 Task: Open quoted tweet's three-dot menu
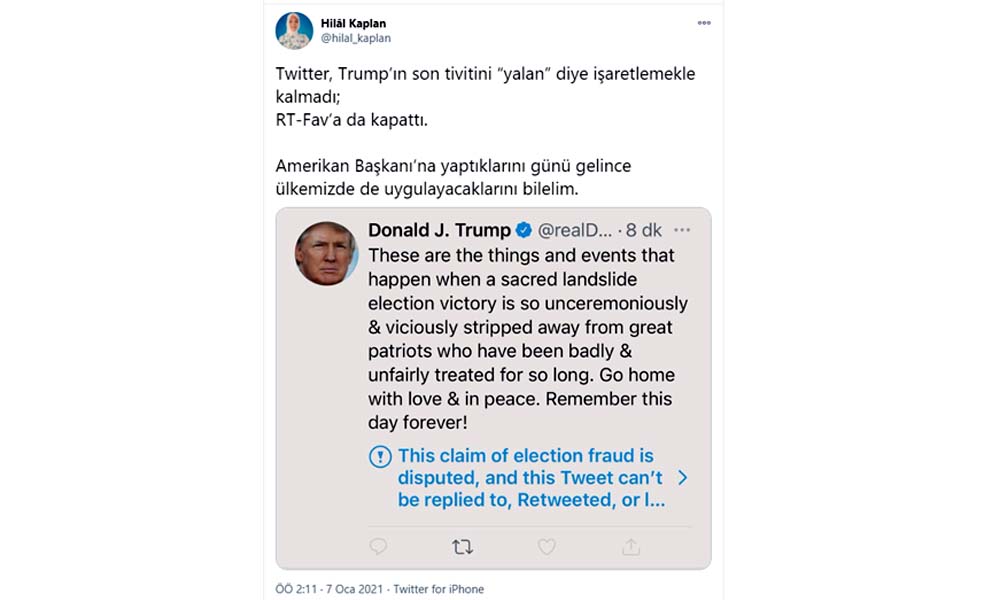coord(682,230)
